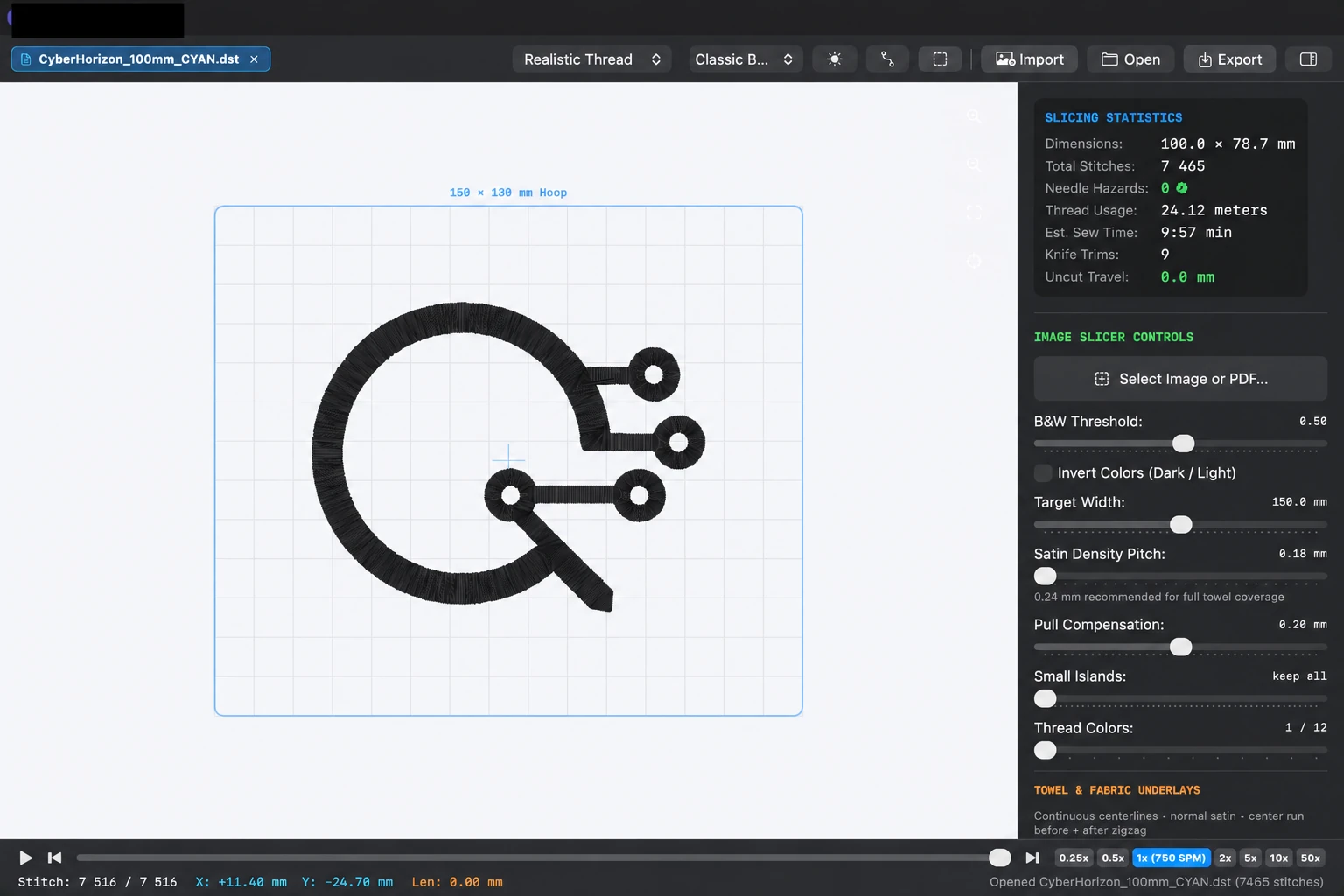Click the stitch path route icon

[x=887, y=59]
